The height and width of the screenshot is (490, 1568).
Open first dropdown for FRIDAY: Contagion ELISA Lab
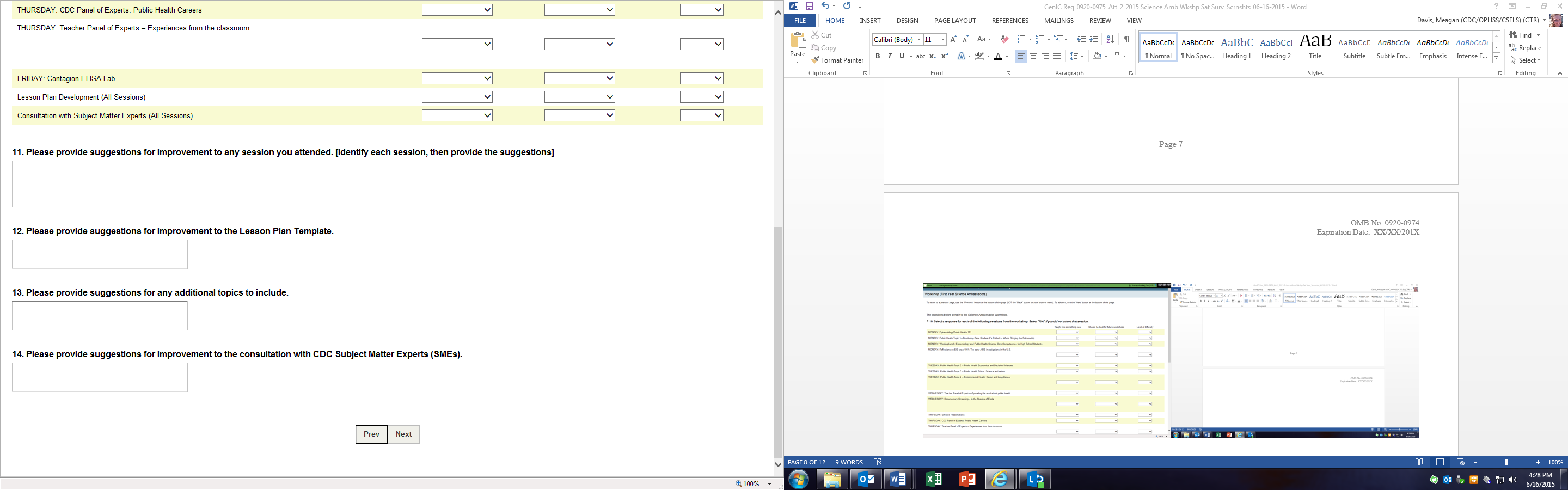(x=457, y=78)
